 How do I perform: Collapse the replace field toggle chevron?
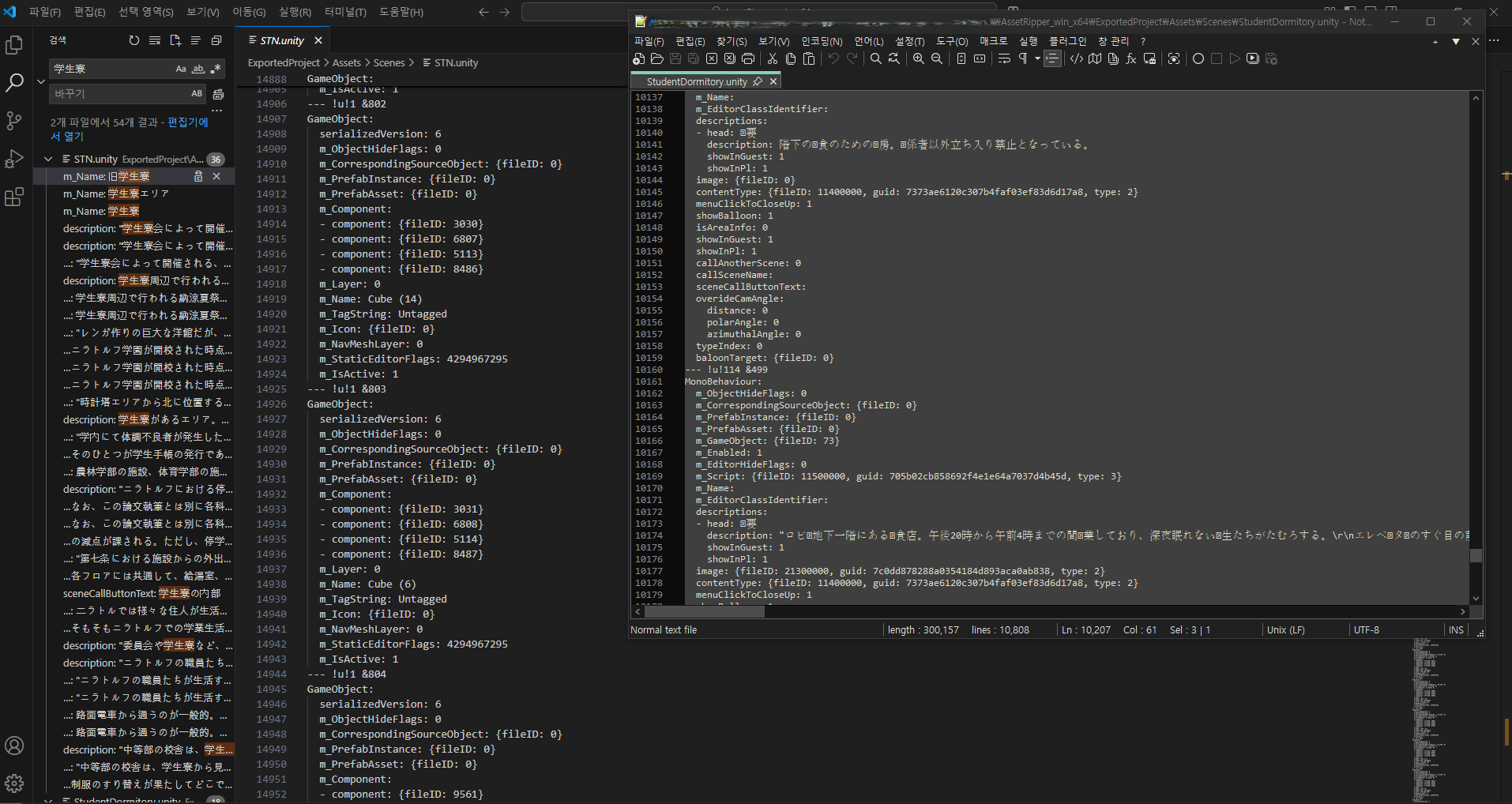[x=41, y=81]
